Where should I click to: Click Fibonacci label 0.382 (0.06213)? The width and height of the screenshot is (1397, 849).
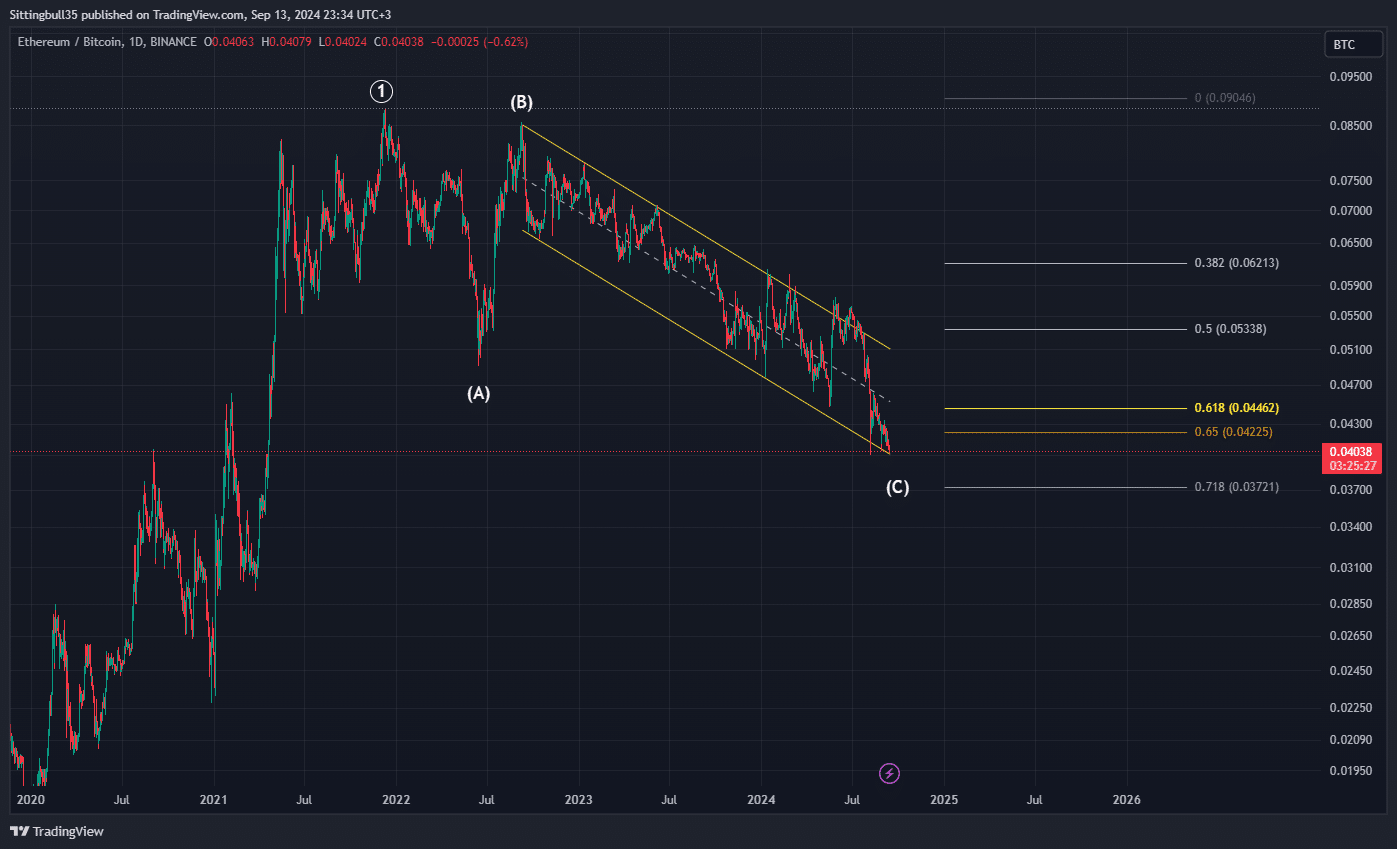[1236, 263]
